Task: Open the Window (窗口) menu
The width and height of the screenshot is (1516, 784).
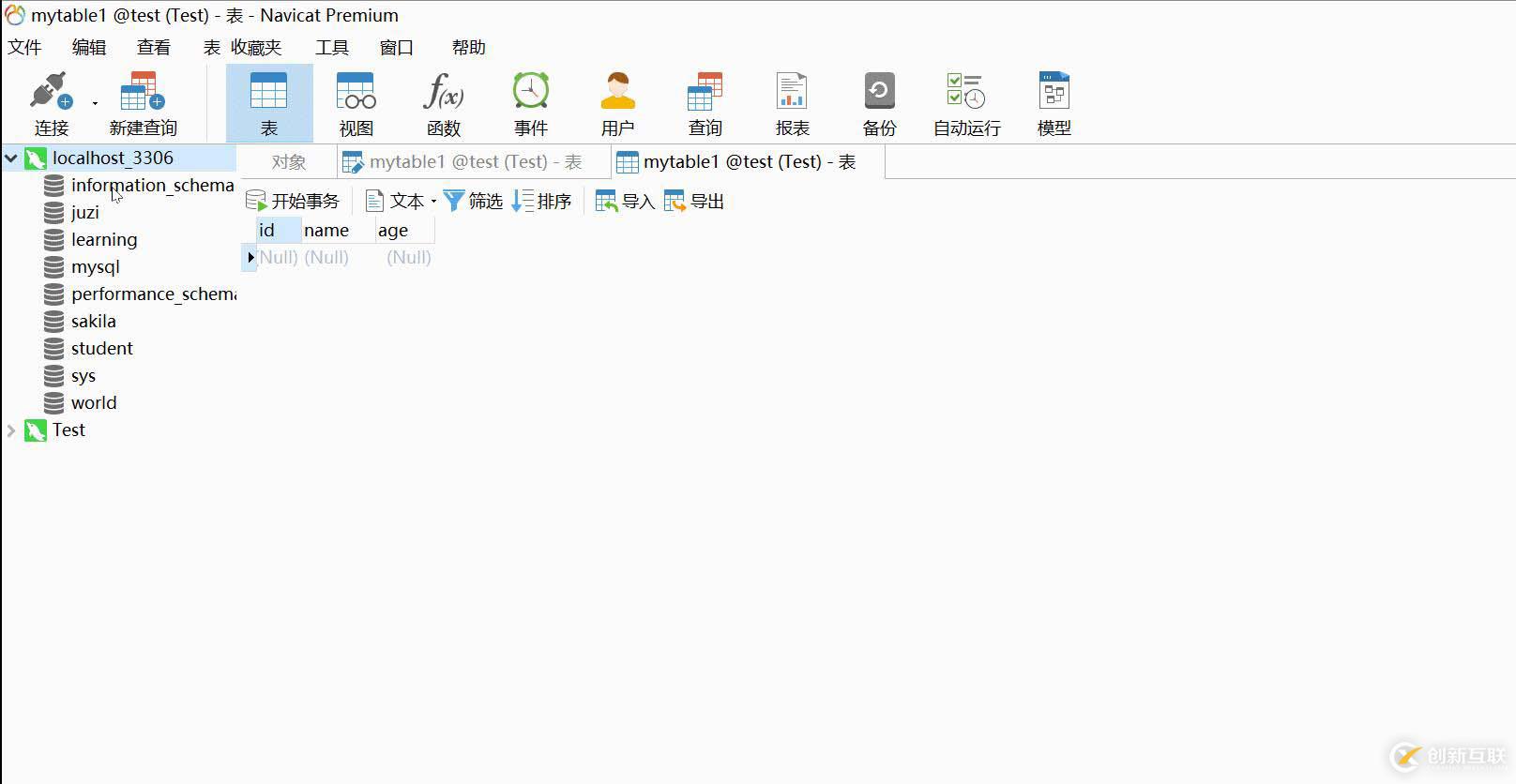Action: [x=397, y=47]
